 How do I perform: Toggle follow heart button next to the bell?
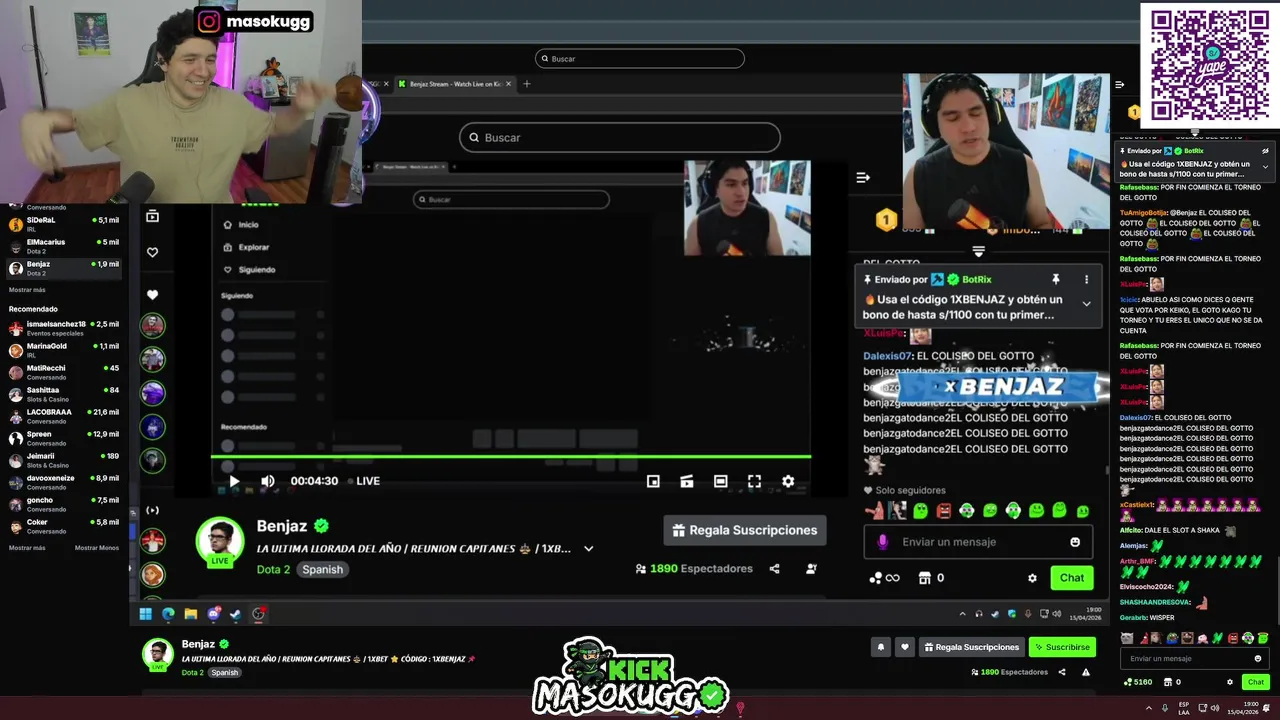point(905,647)
